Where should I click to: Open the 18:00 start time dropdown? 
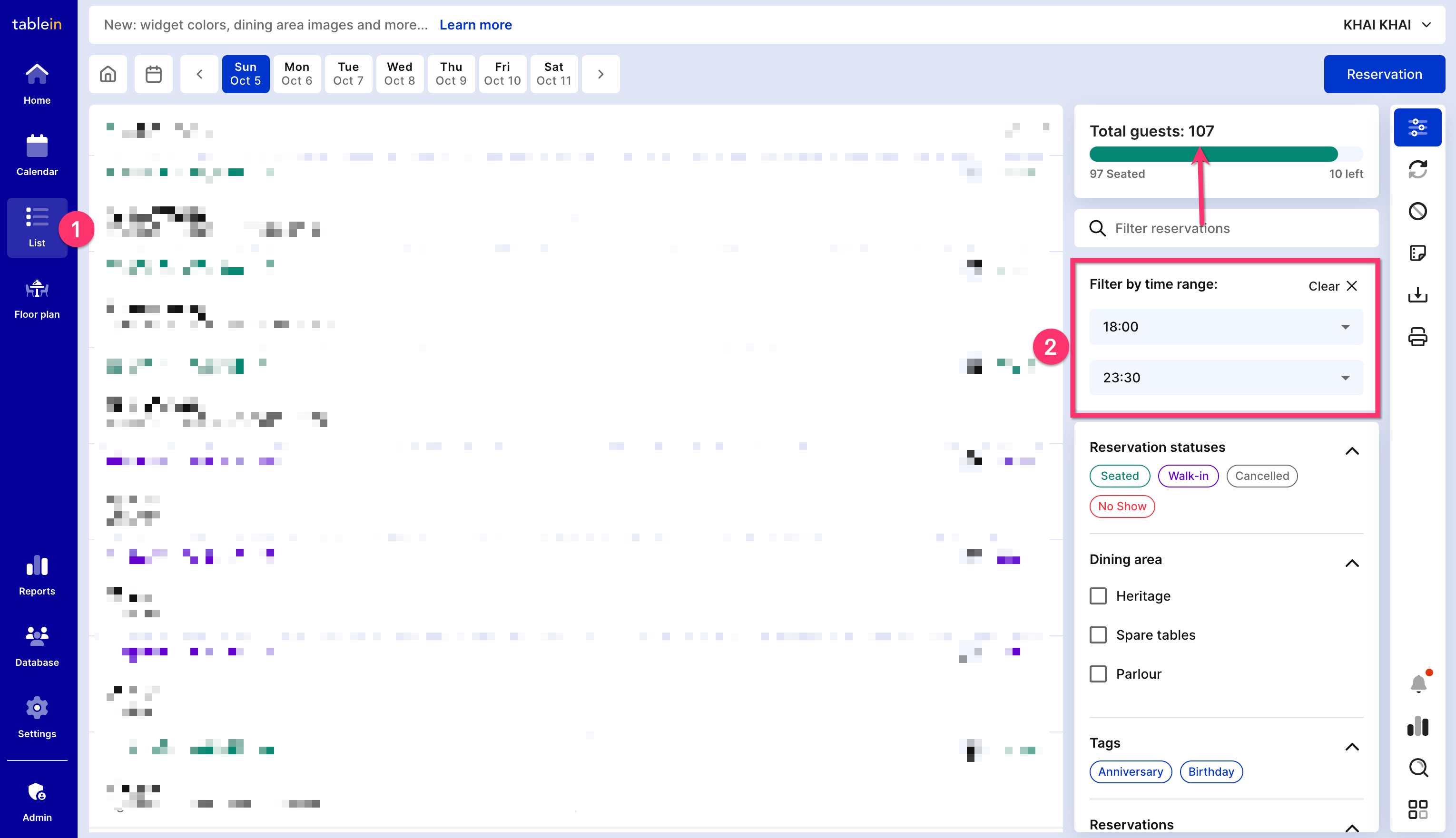point(1226,327)
